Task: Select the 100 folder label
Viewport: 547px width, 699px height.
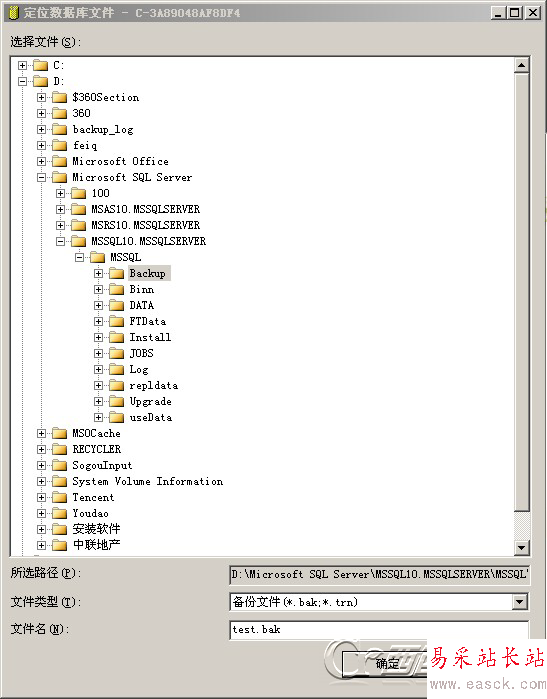Action: pyautogui.click(x=101, y=193)
